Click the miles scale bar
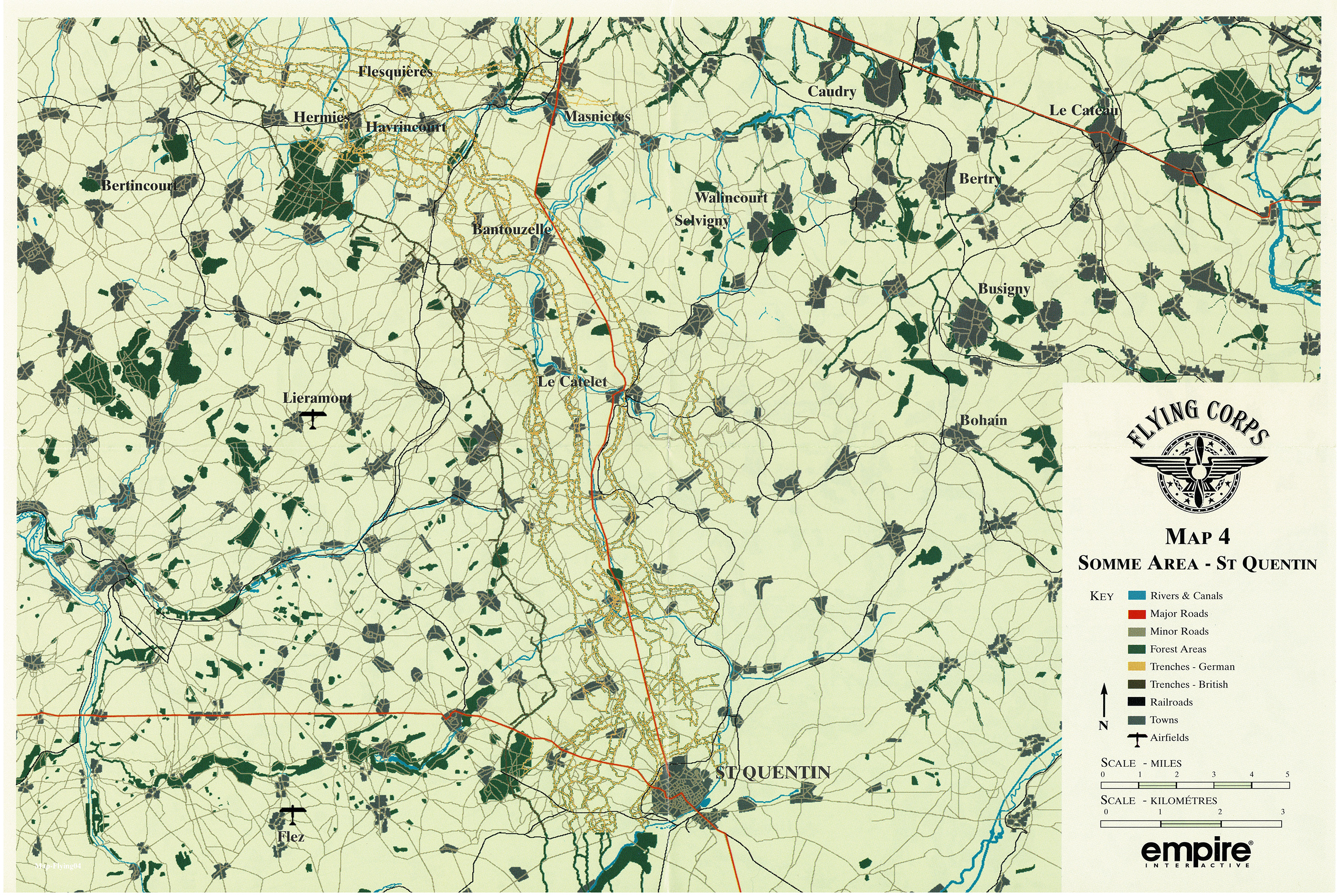This screenshot has height=896, width=1337. [x=1195, y=785]
